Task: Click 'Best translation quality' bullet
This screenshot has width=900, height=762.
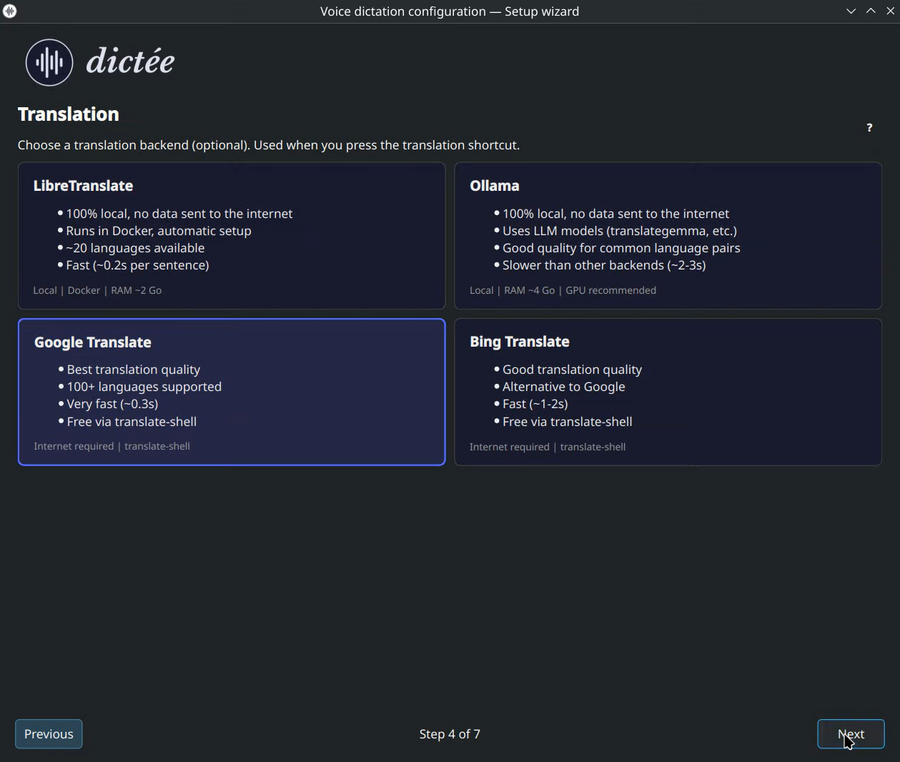Action: coord(133,370)
